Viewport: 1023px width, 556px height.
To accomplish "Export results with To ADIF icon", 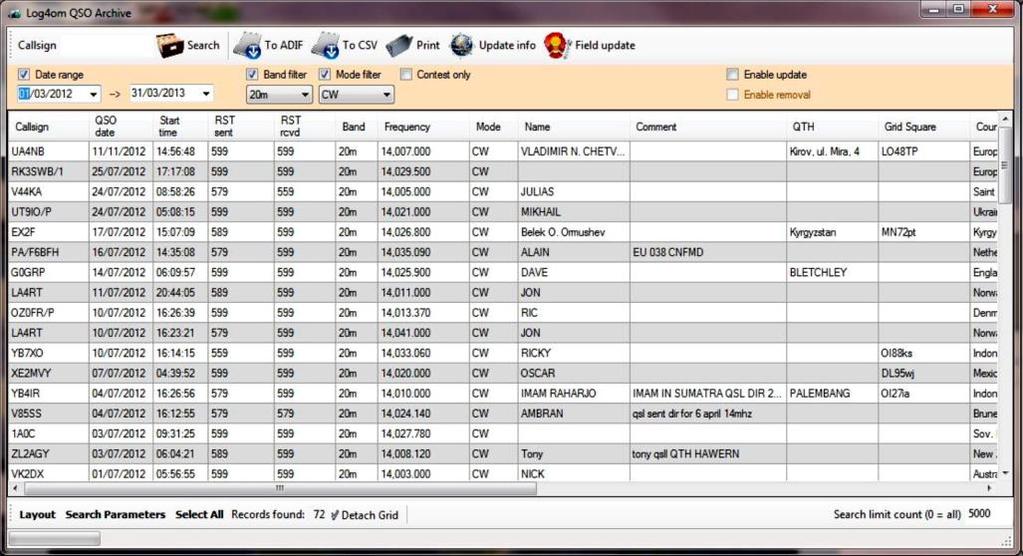I will pyautogui.click(x=247, y=46).
